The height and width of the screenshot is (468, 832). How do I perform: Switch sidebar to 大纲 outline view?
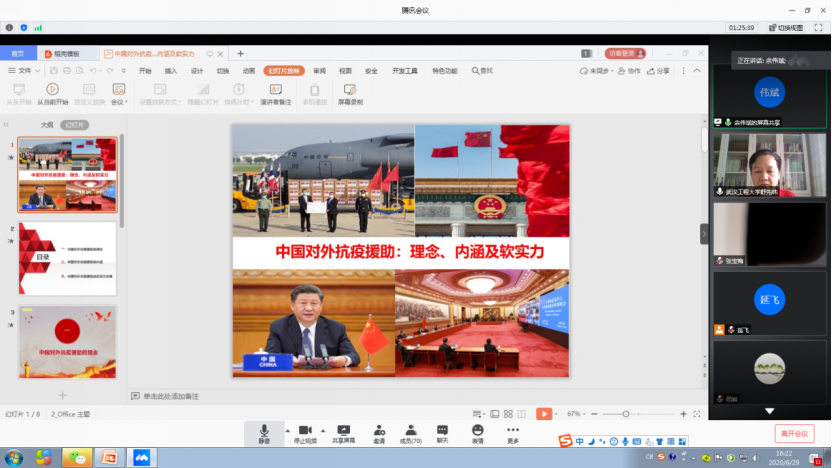pyautogui.click(x=46, y=125)
